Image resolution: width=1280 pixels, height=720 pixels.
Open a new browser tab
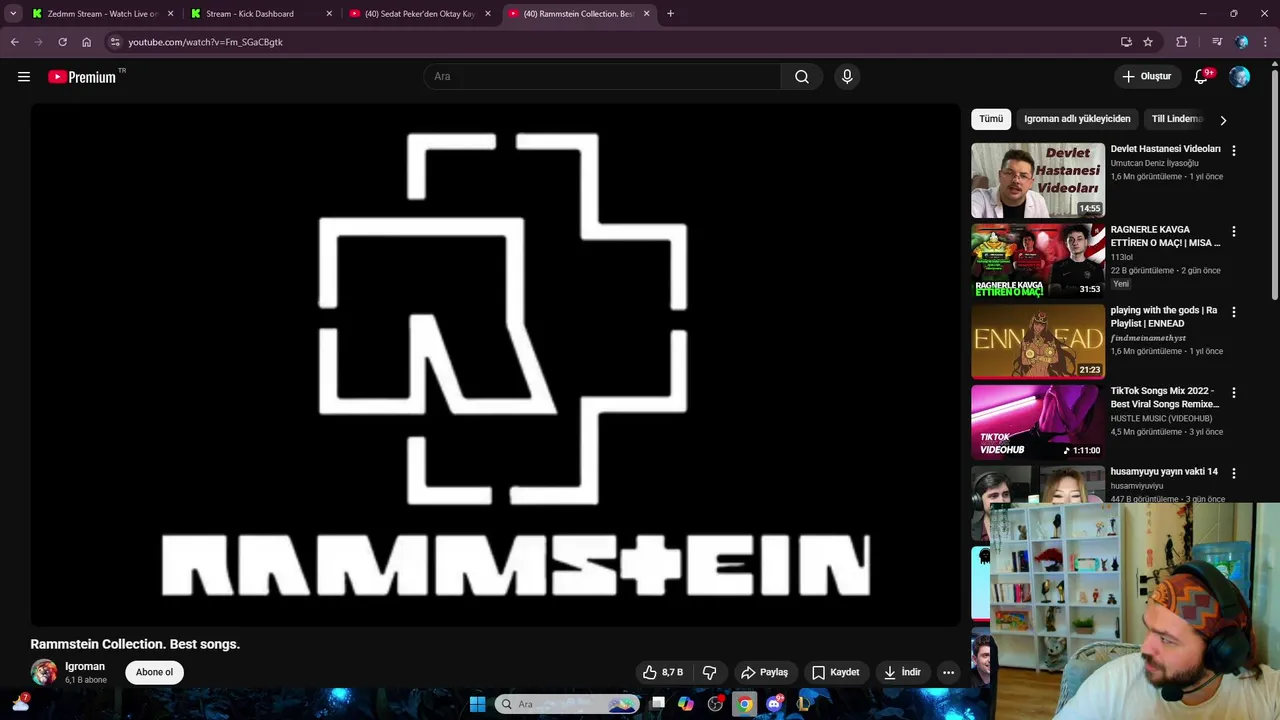point(670,14)
